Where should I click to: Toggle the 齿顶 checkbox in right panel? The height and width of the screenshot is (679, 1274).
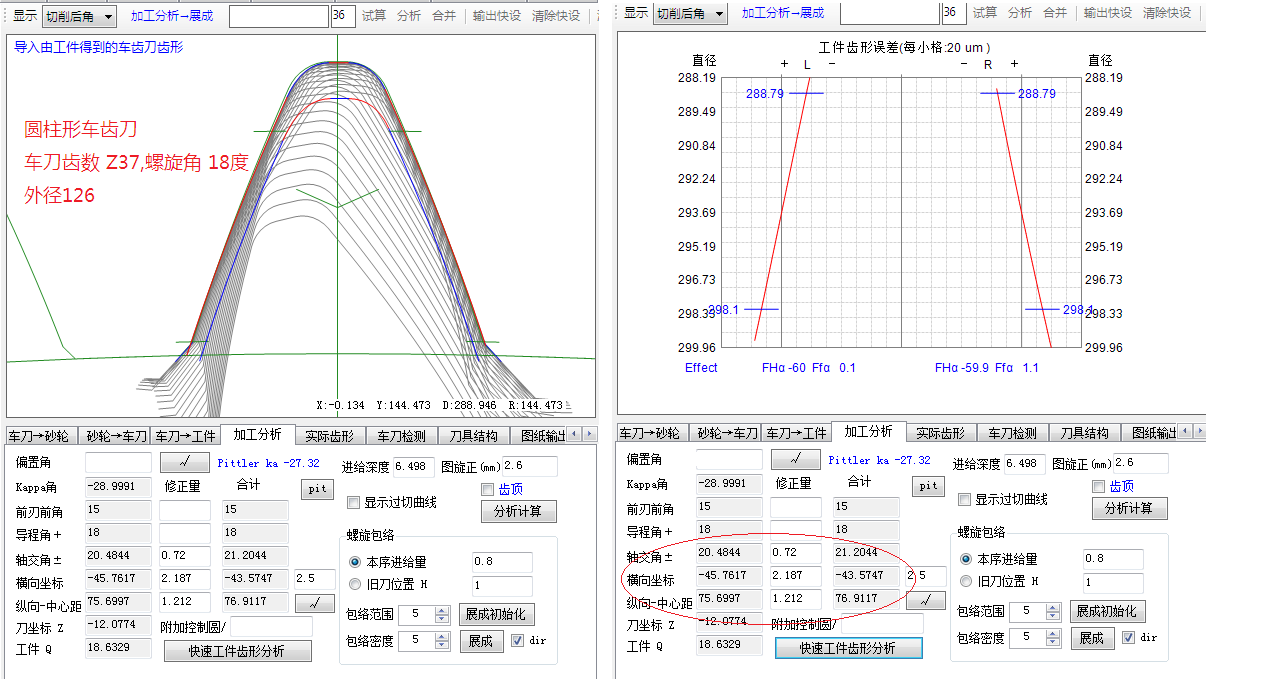[1099, 486]
